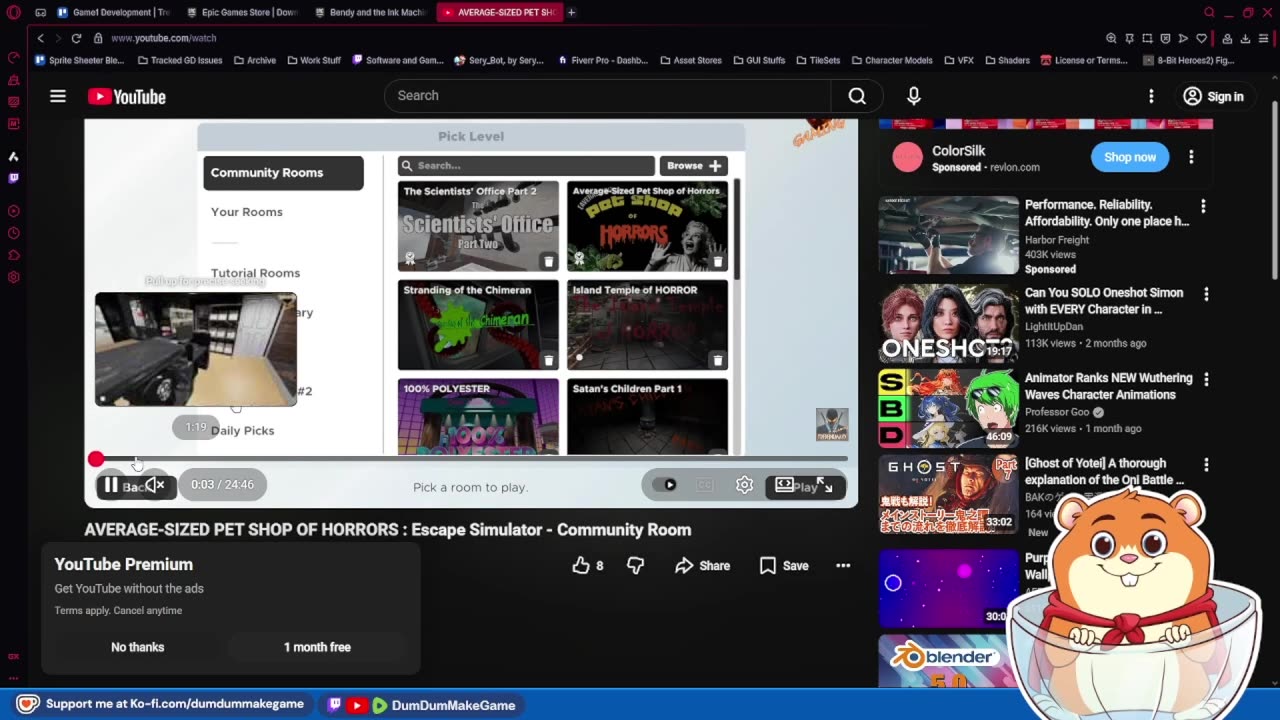Click the bookmark heart icon in toolbar
The image size is (1280, 720).
click(x=1201, y=38)
